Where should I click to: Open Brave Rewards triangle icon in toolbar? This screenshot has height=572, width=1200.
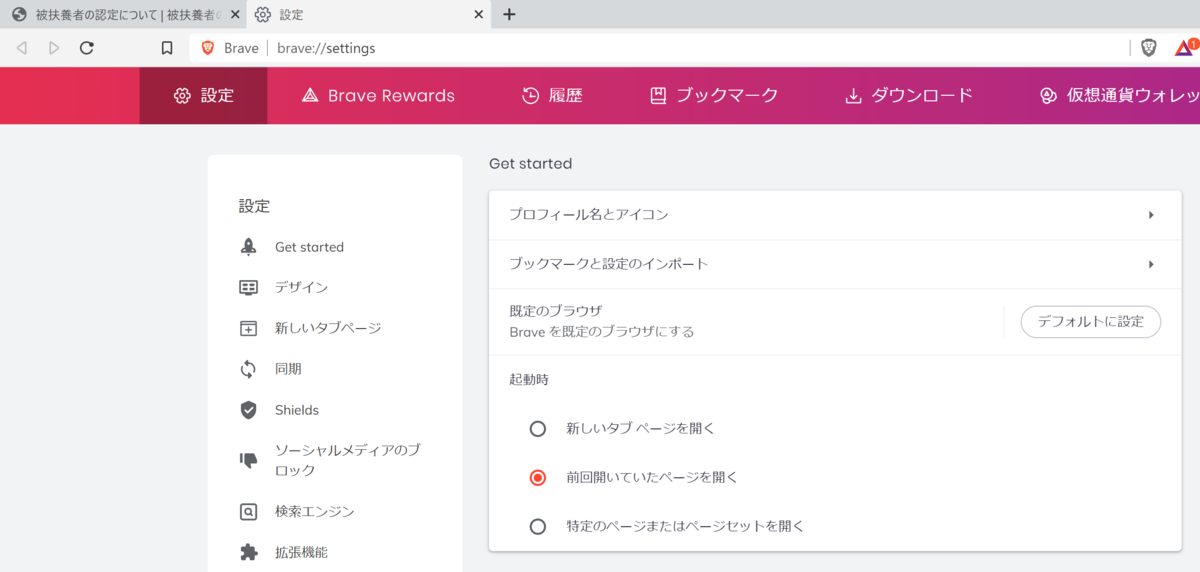[x=1186, y=47]
